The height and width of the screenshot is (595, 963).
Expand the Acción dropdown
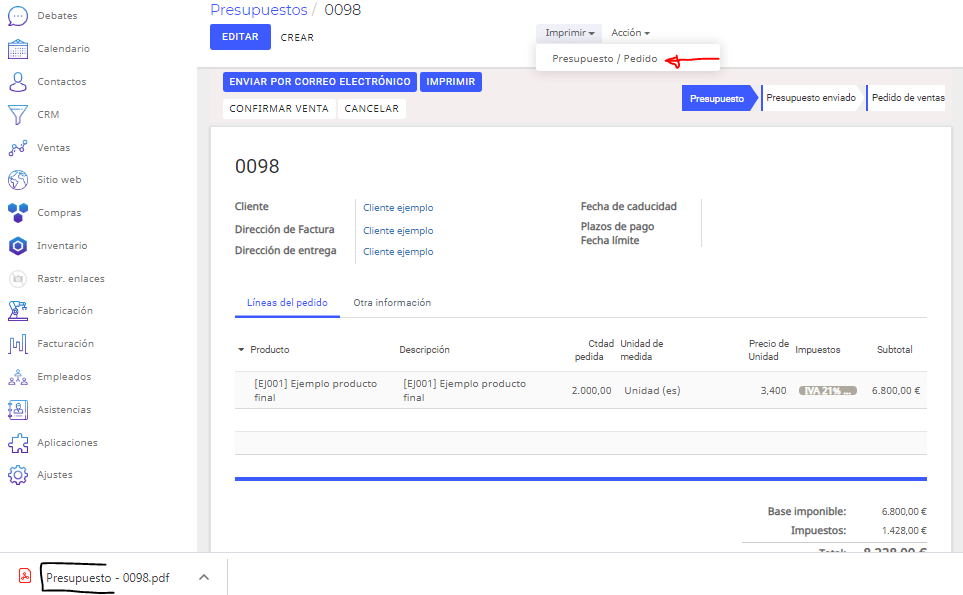pos(630,33)
